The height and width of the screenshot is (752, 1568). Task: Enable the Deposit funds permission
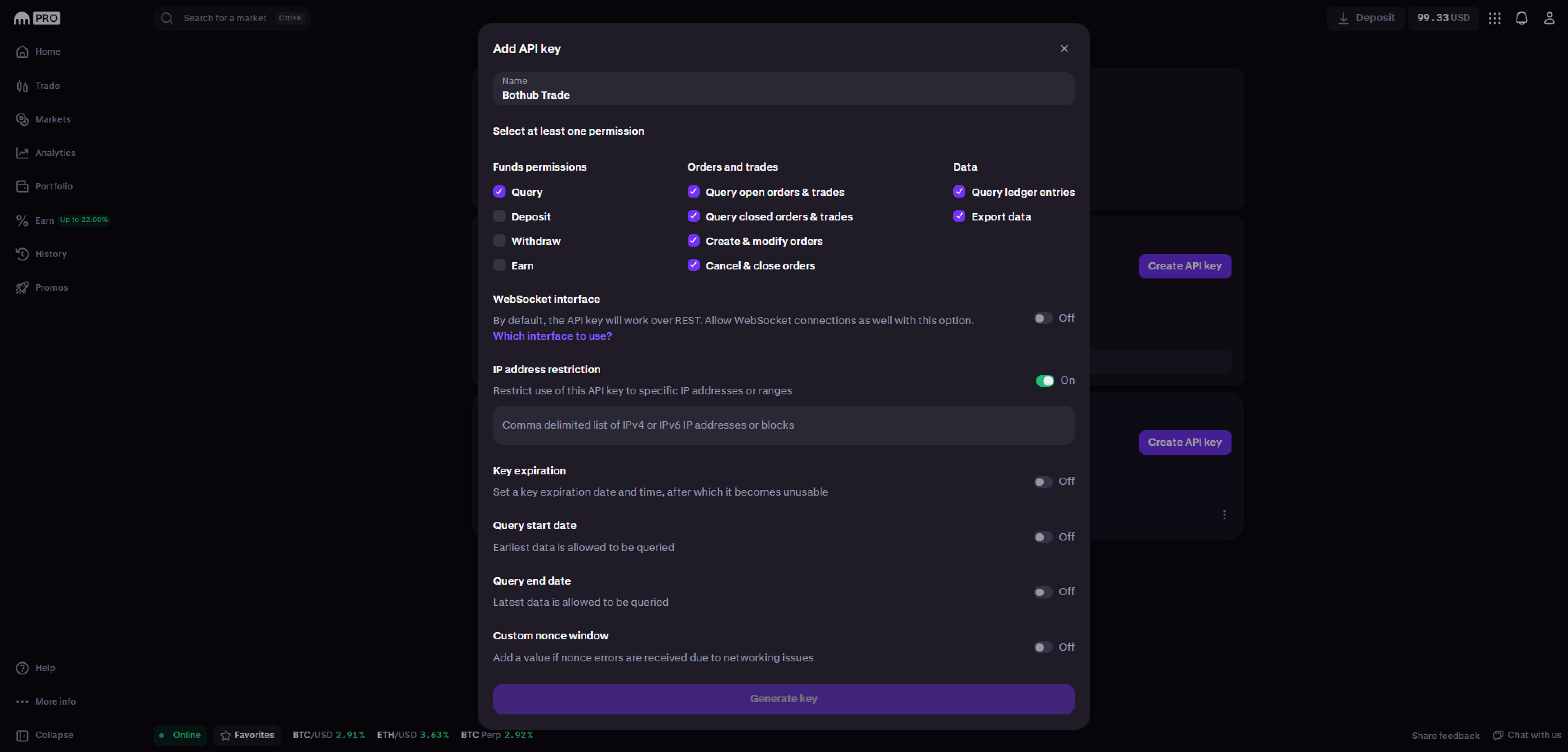pos(499,217)
